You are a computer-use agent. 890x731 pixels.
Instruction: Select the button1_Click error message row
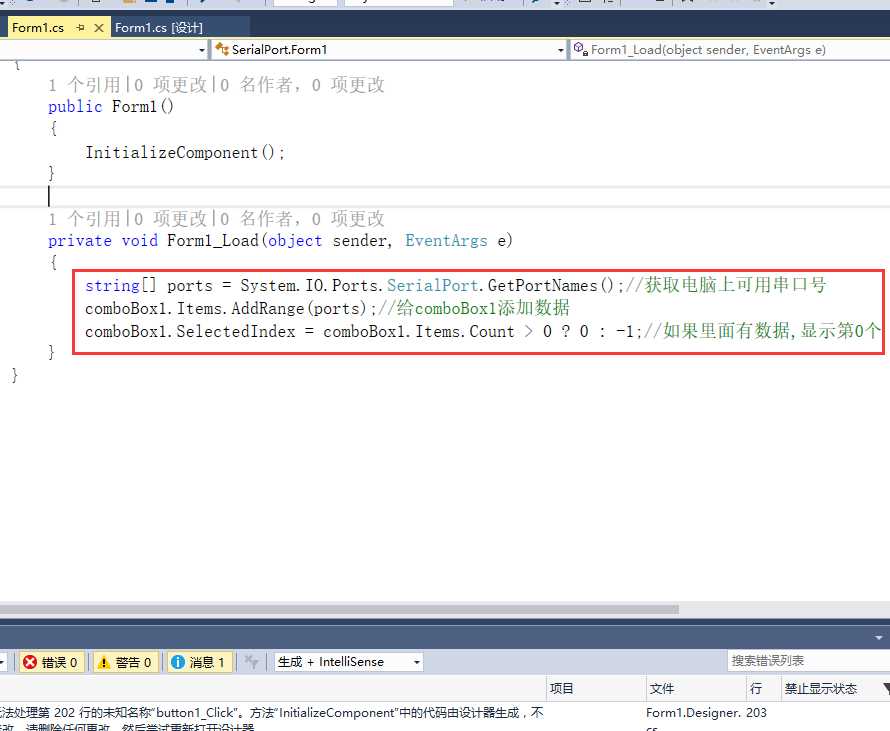coord(445,718)
